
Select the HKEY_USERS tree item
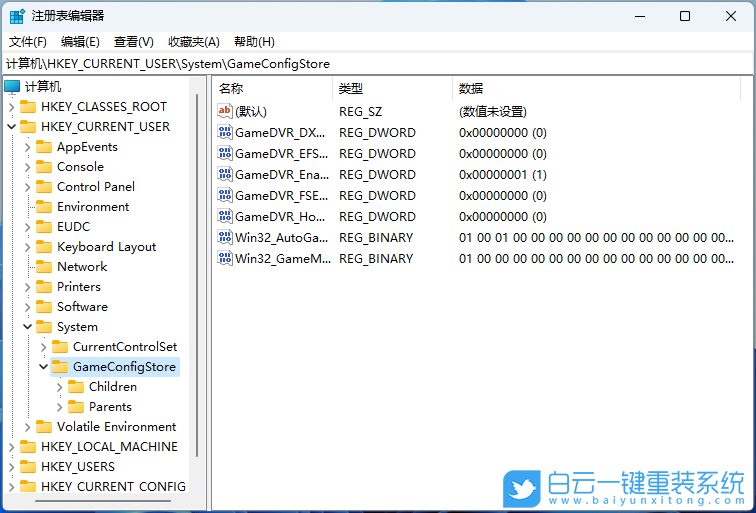click(78, 467)
